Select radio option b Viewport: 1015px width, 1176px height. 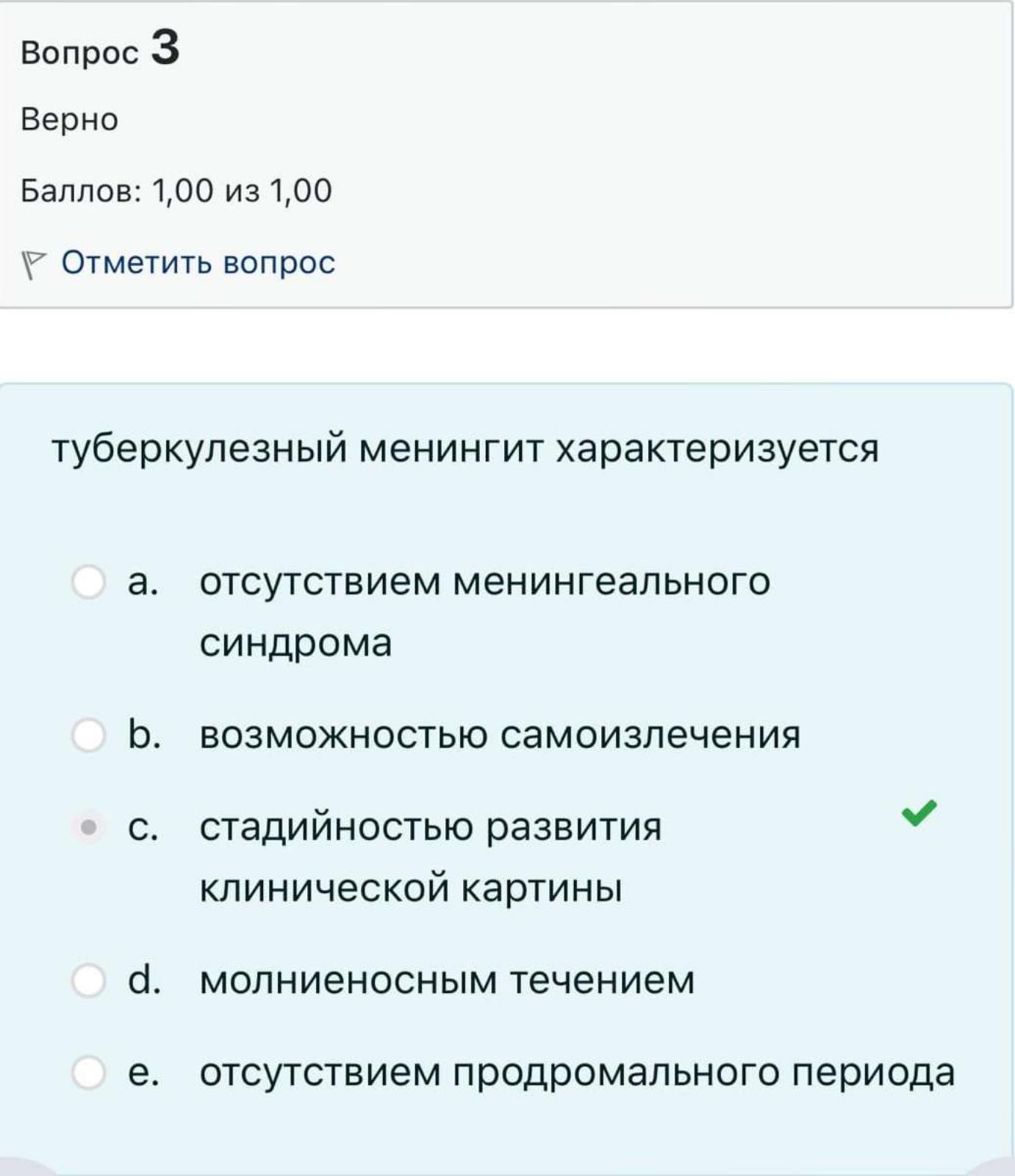[88, 735]
